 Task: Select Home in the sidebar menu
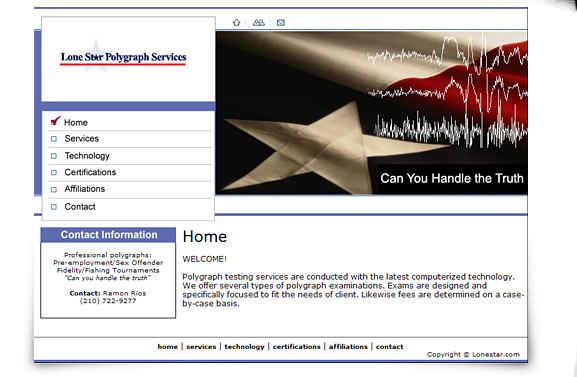76,123
